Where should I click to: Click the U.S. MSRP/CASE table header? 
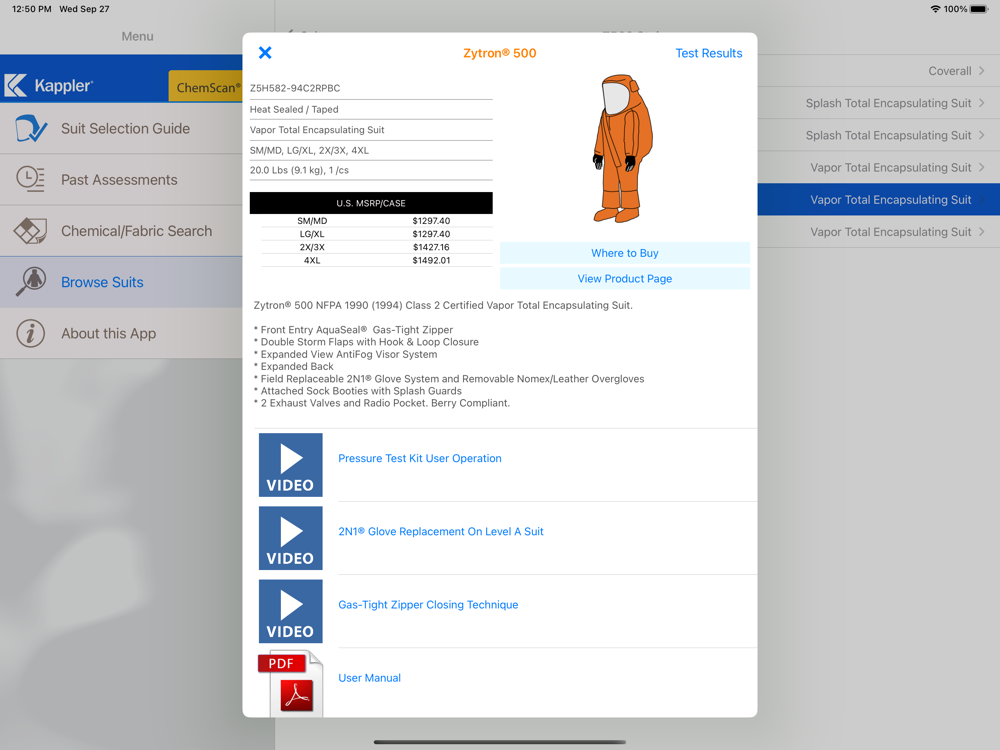click(x=371, y=203)
